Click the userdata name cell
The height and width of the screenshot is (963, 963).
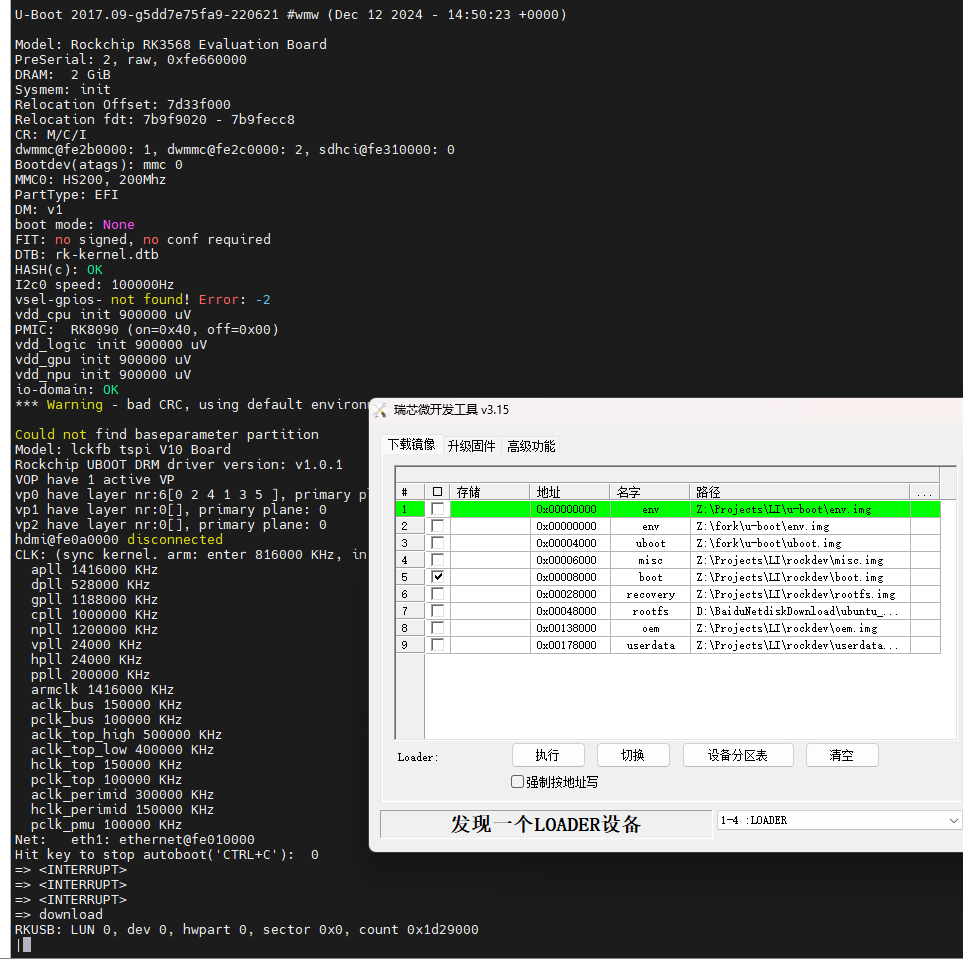point(650,645)
